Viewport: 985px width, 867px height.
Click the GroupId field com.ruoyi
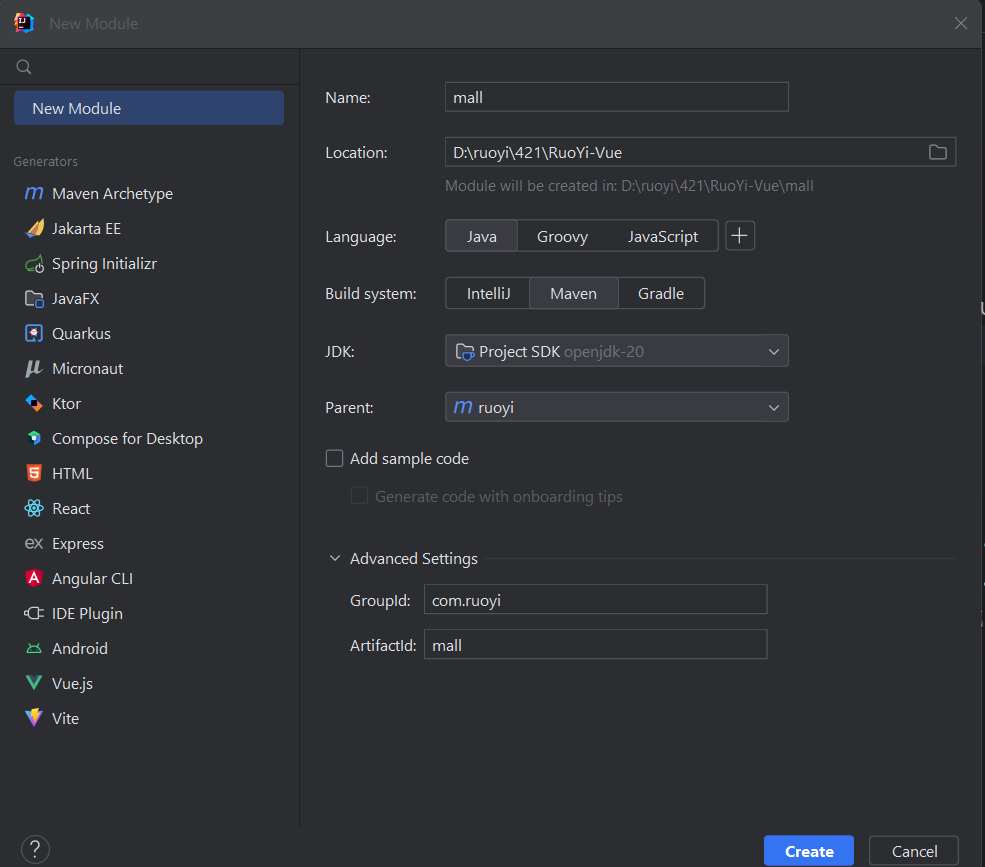click(x=596, y=600)
